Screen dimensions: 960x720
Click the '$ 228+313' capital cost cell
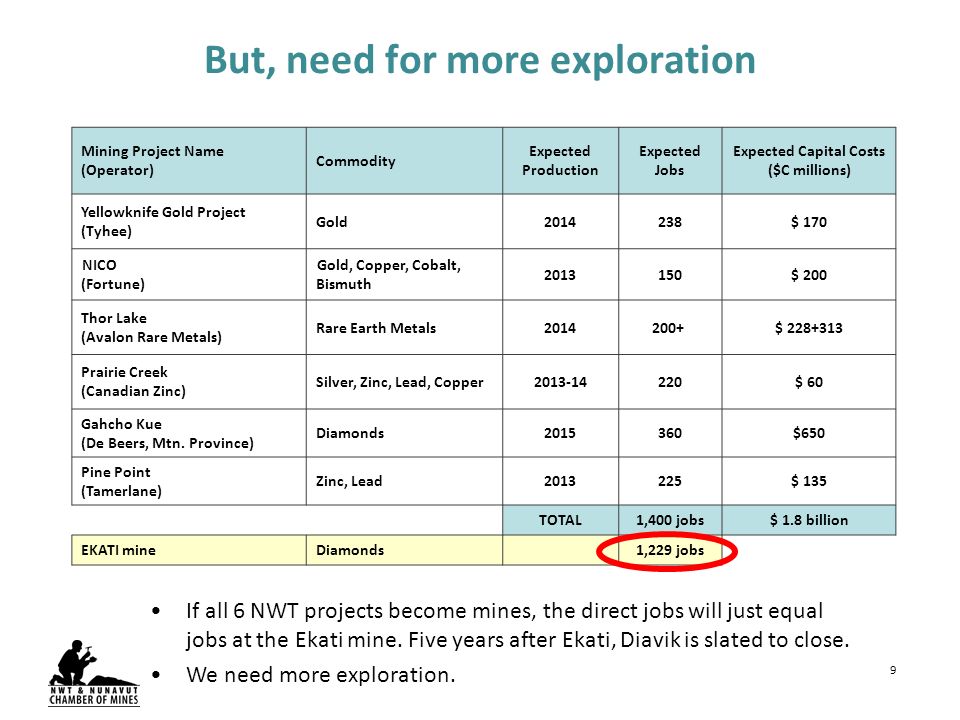[x=809, y=328]
